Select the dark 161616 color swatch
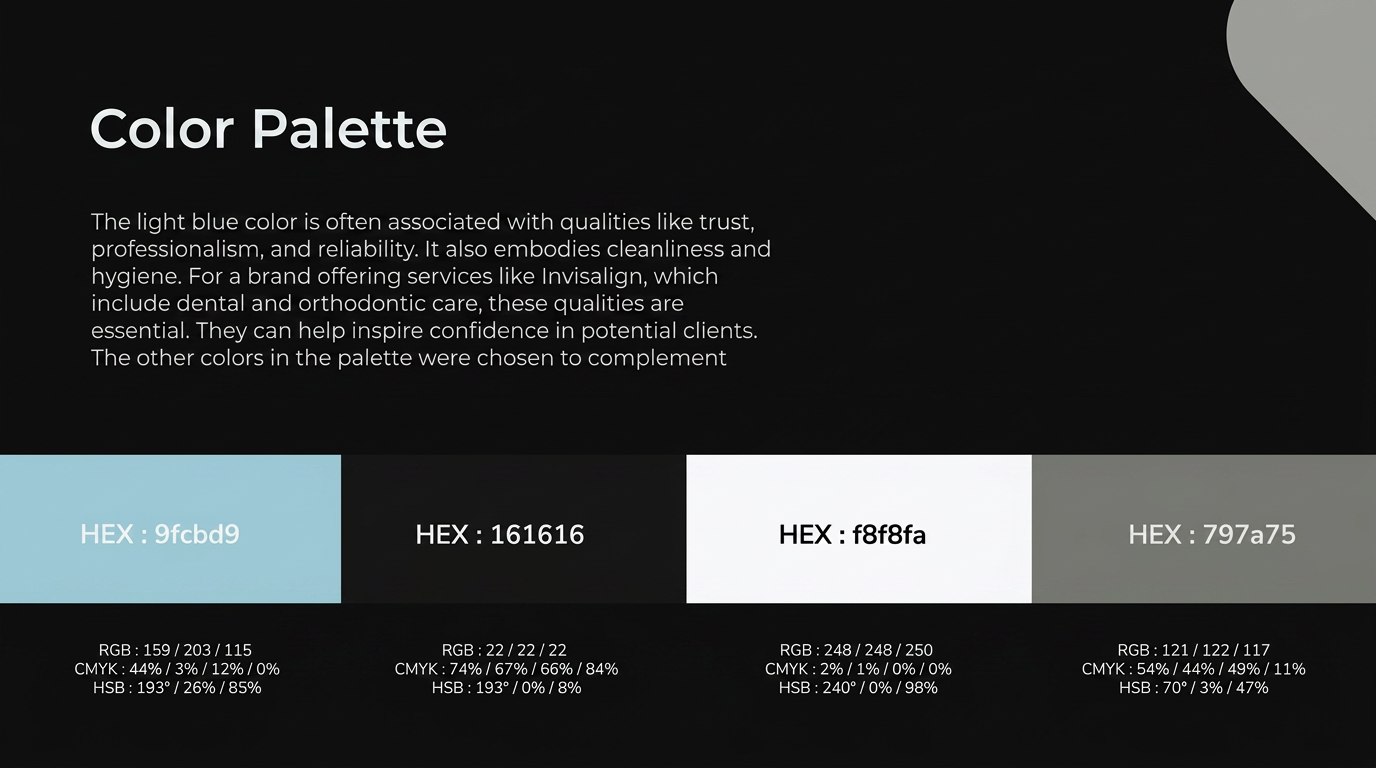1376x768 pixels. [x=514, y=529]
